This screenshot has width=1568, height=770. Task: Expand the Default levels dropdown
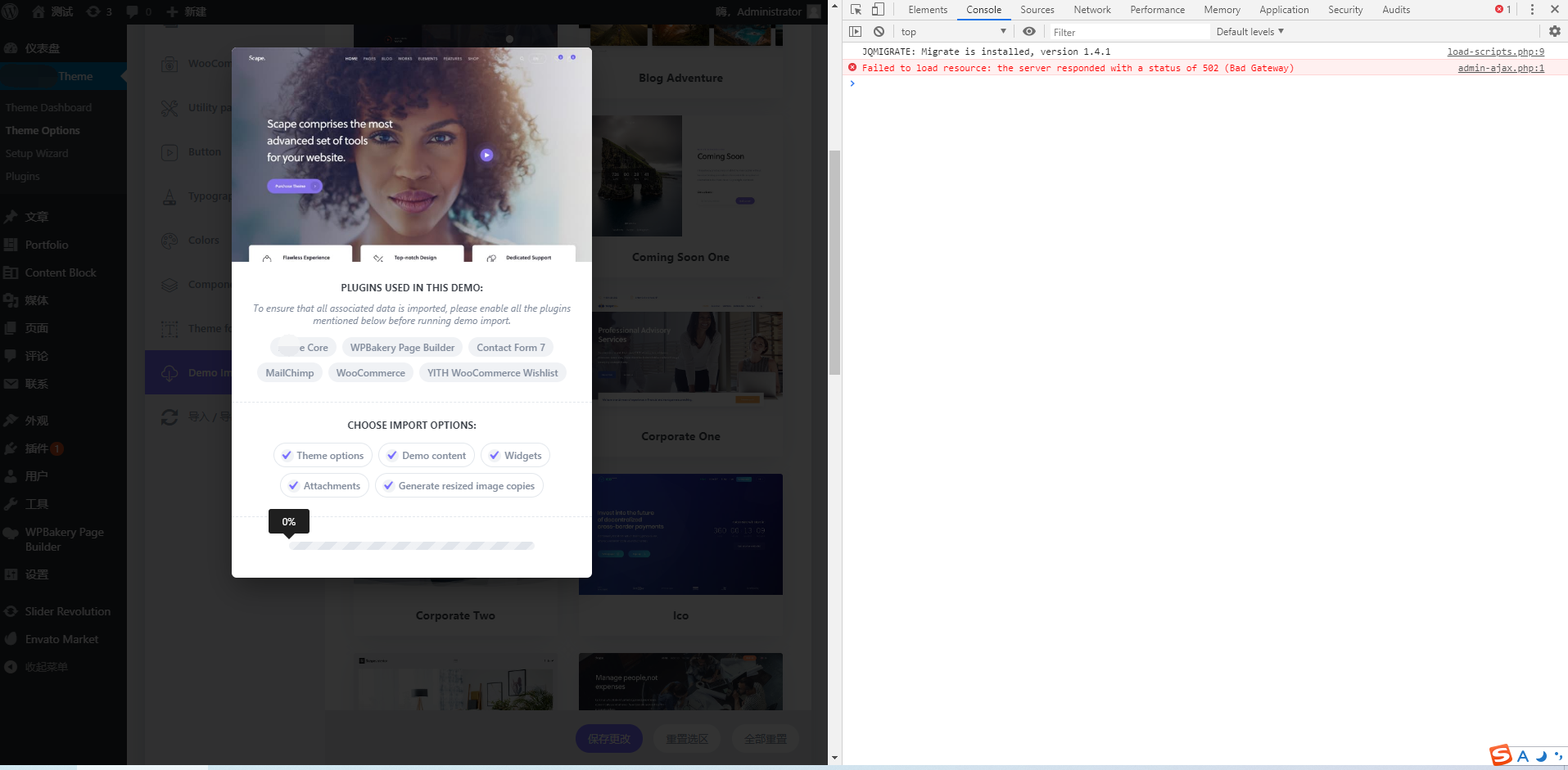(x=1249, y=32)
